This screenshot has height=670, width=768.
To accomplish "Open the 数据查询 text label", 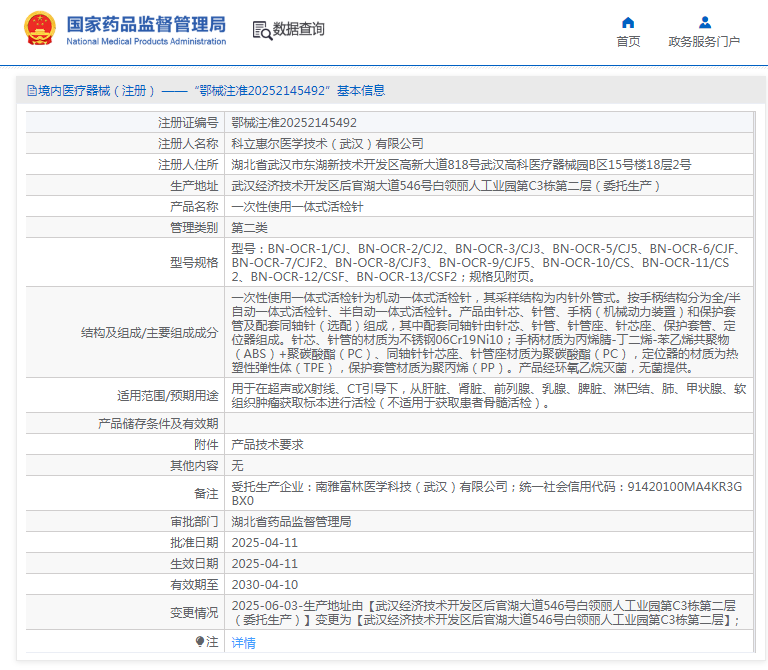I will point(299,30).
